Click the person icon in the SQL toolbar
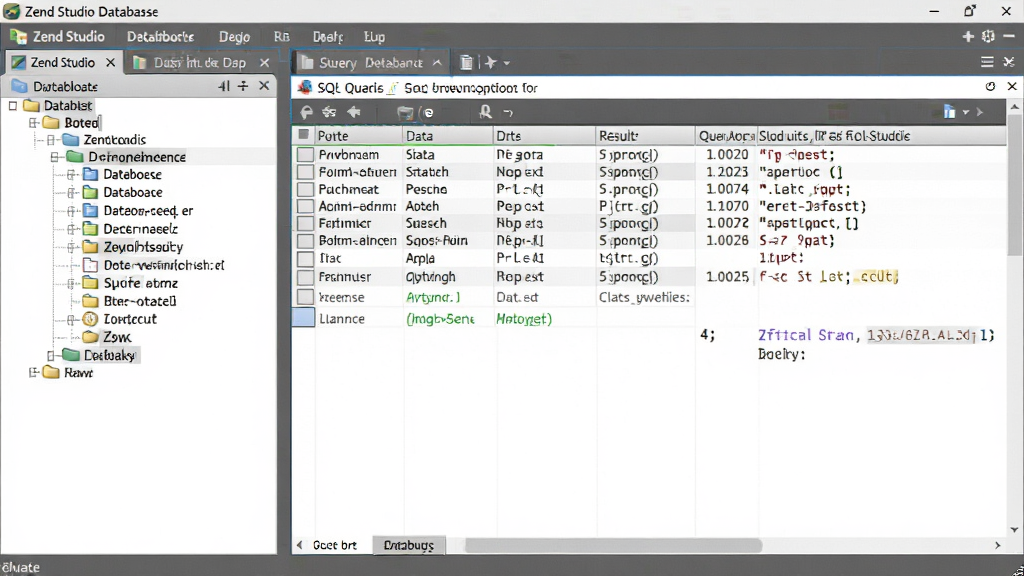This screenshot has height=576, width=1024. click(485, 112)
